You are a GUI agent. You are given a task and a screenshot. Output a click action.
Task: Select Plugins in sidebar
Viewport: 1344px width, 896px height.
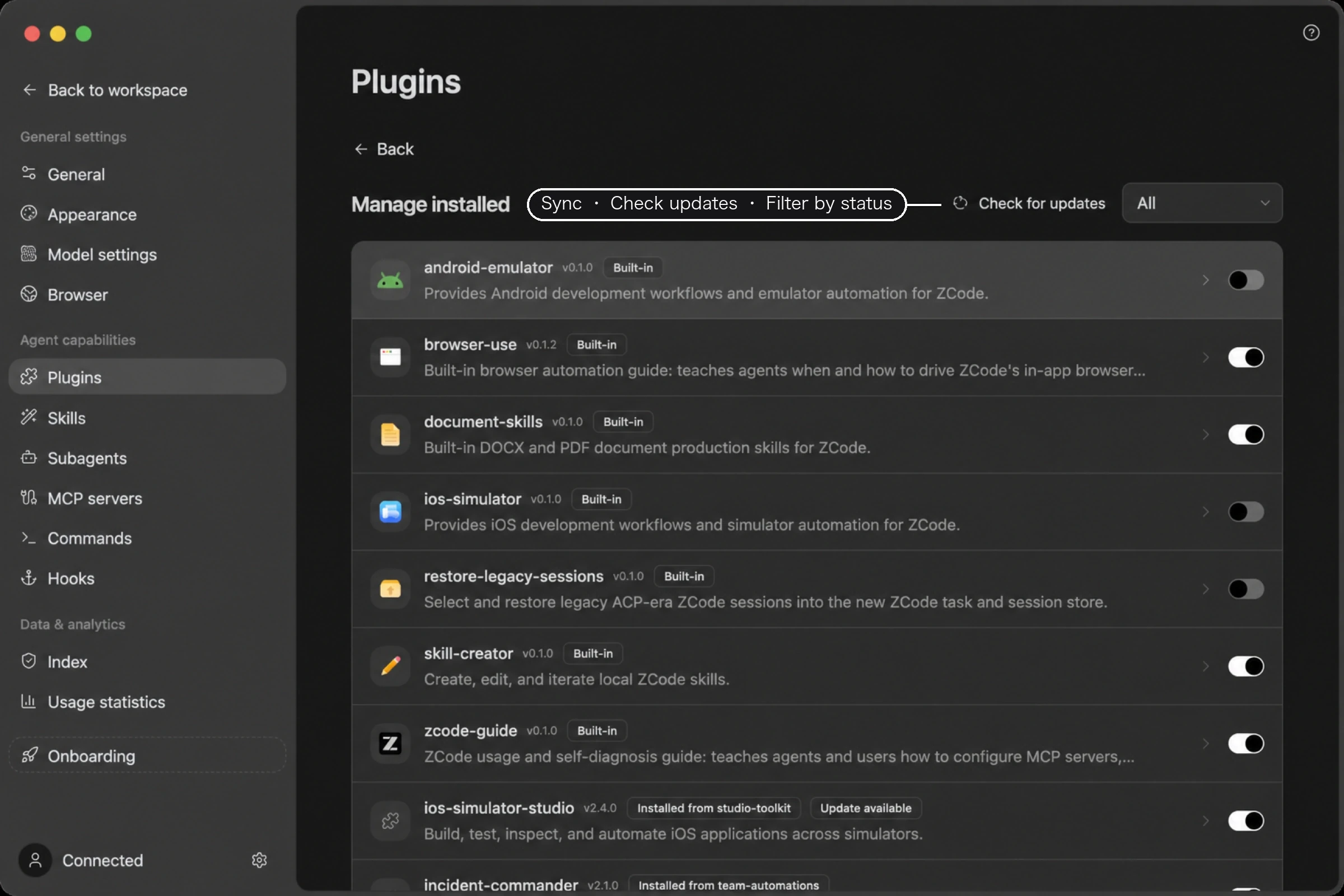pos(147,376)
